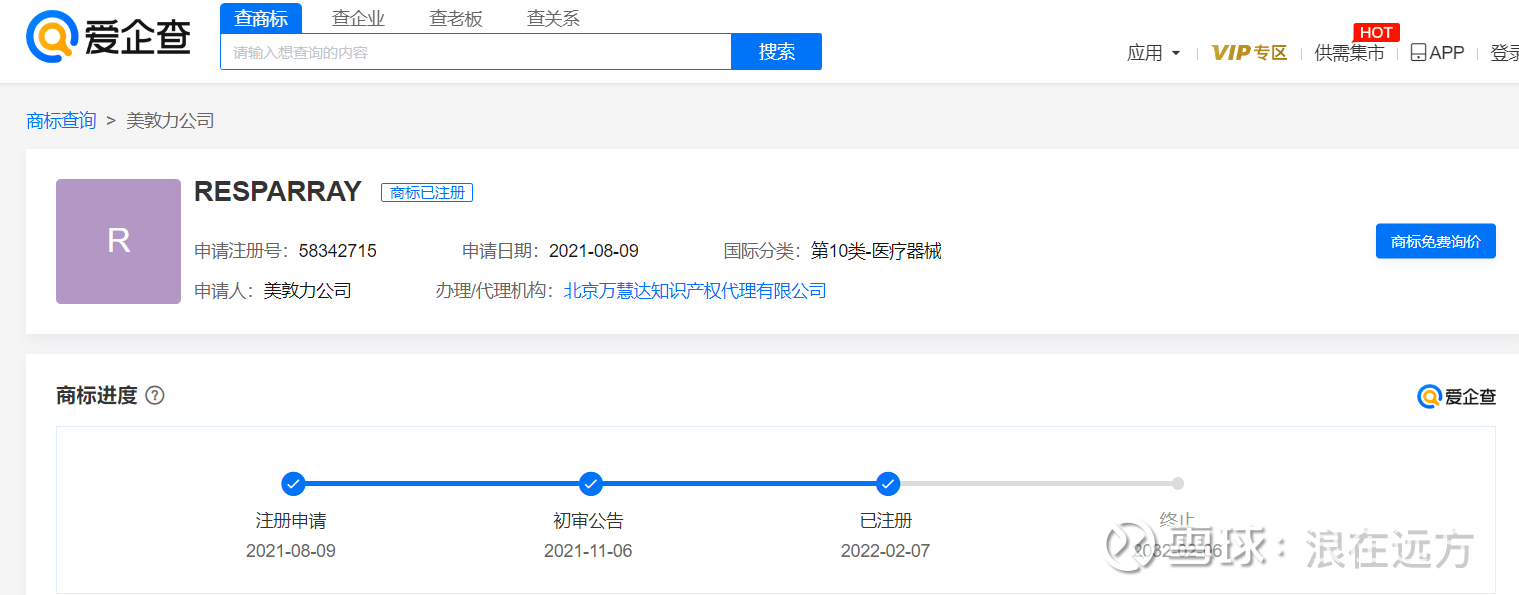Select the registration number 58342715
1519x595 pixels.
point(337,251)
